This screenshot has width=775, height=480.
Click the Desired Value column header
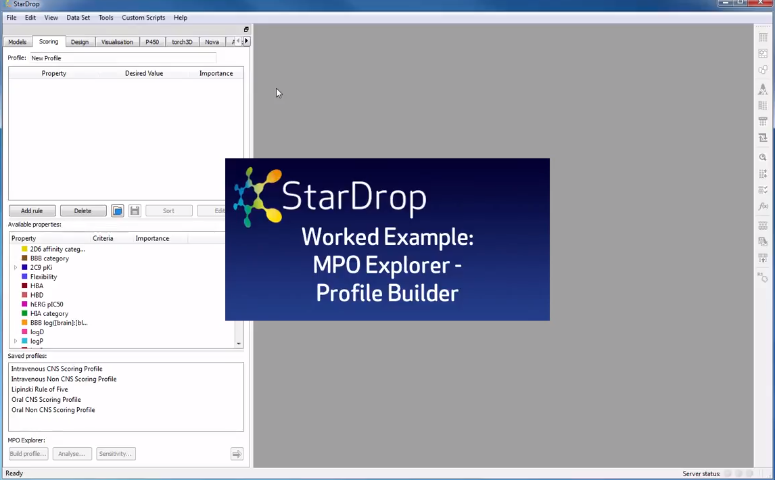click(144, 73)
